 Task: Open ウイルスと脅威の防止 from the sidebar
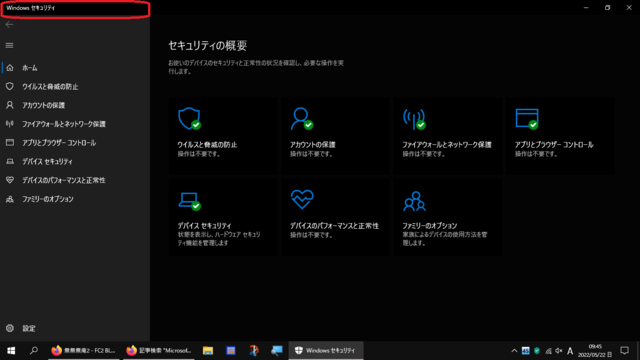75,87
